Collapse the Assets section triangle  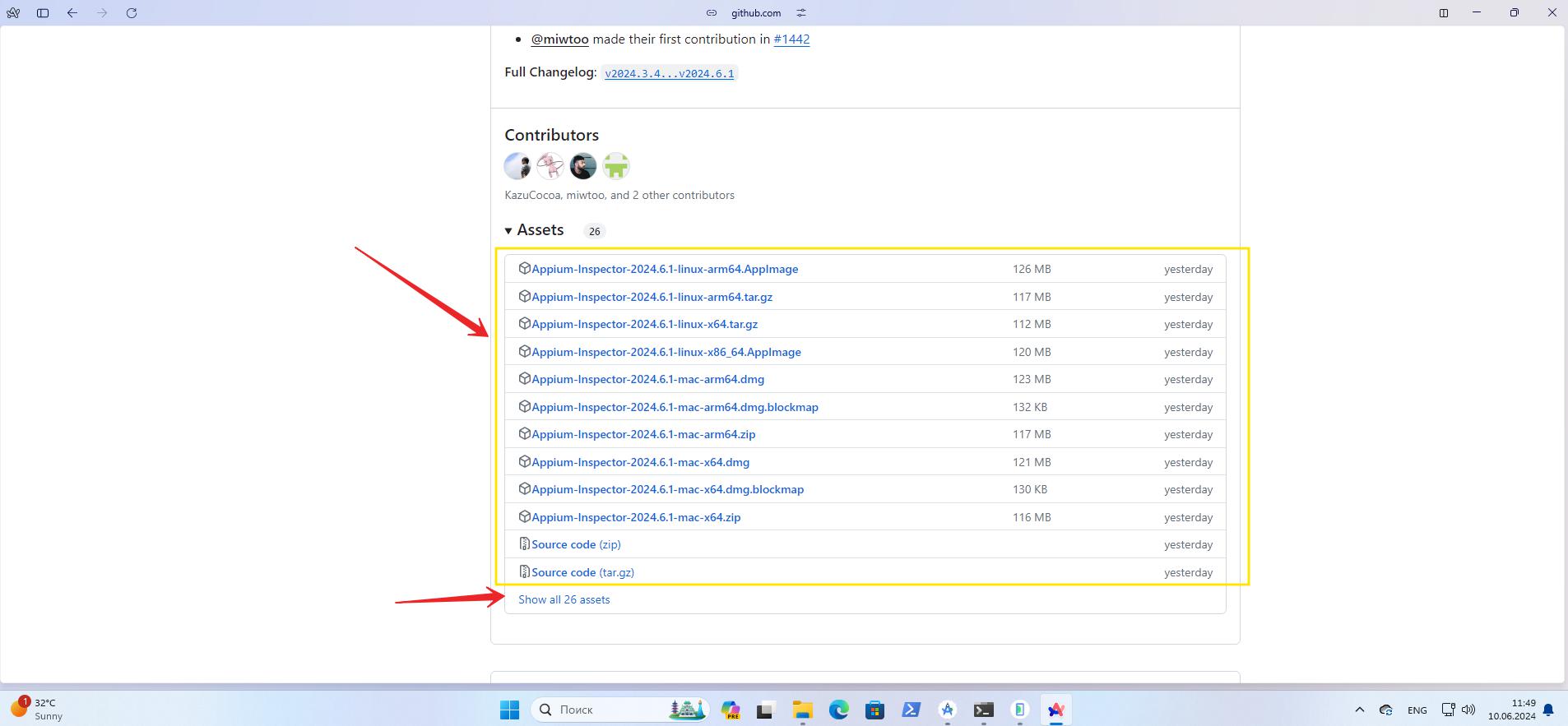pyautogui.click(x=508, y=231)
